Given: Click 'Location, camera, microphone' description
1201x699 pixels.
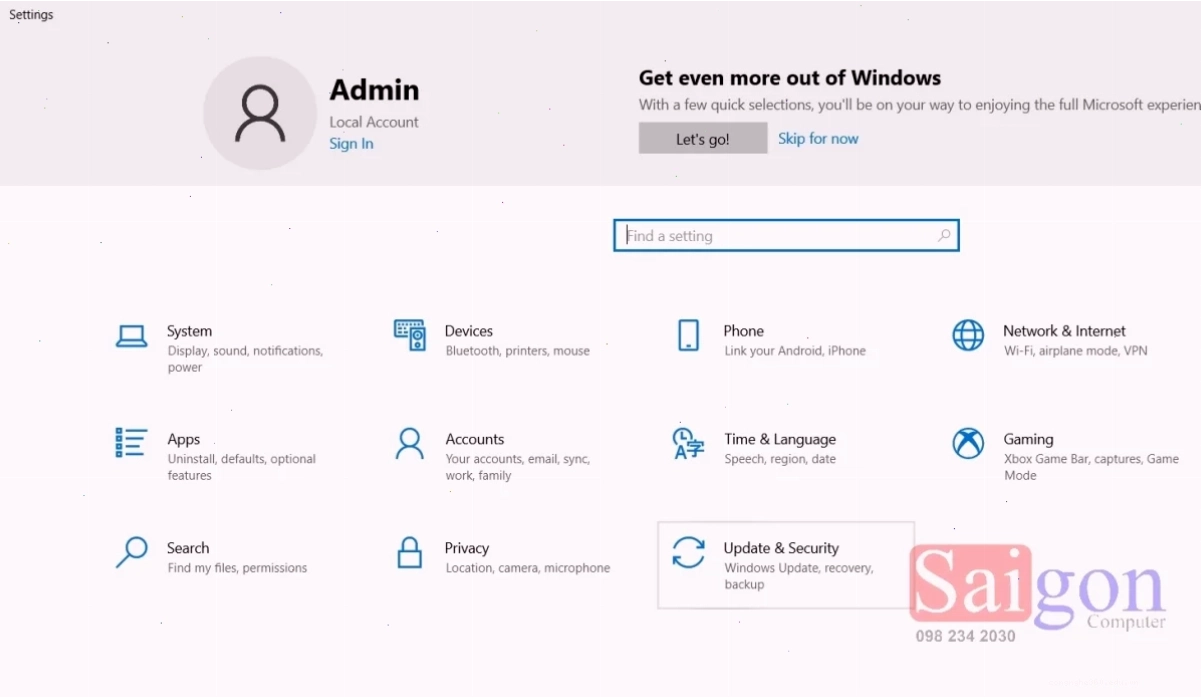Looking at the screenshot, I should [x=528, y=568].
